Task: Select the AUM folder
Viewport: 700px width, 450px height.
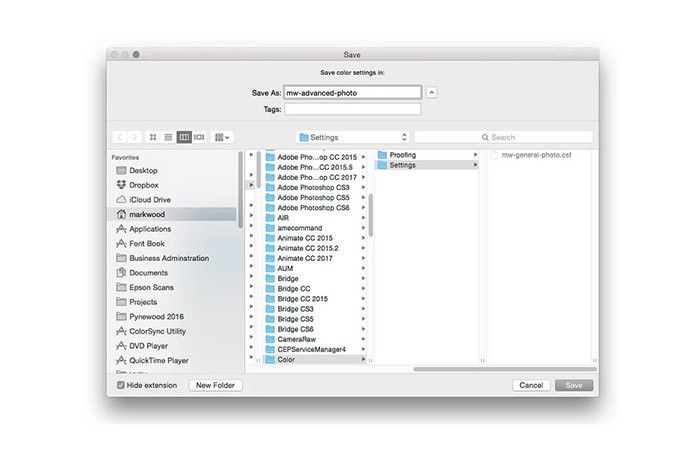Action: click(x=315, y=268)
